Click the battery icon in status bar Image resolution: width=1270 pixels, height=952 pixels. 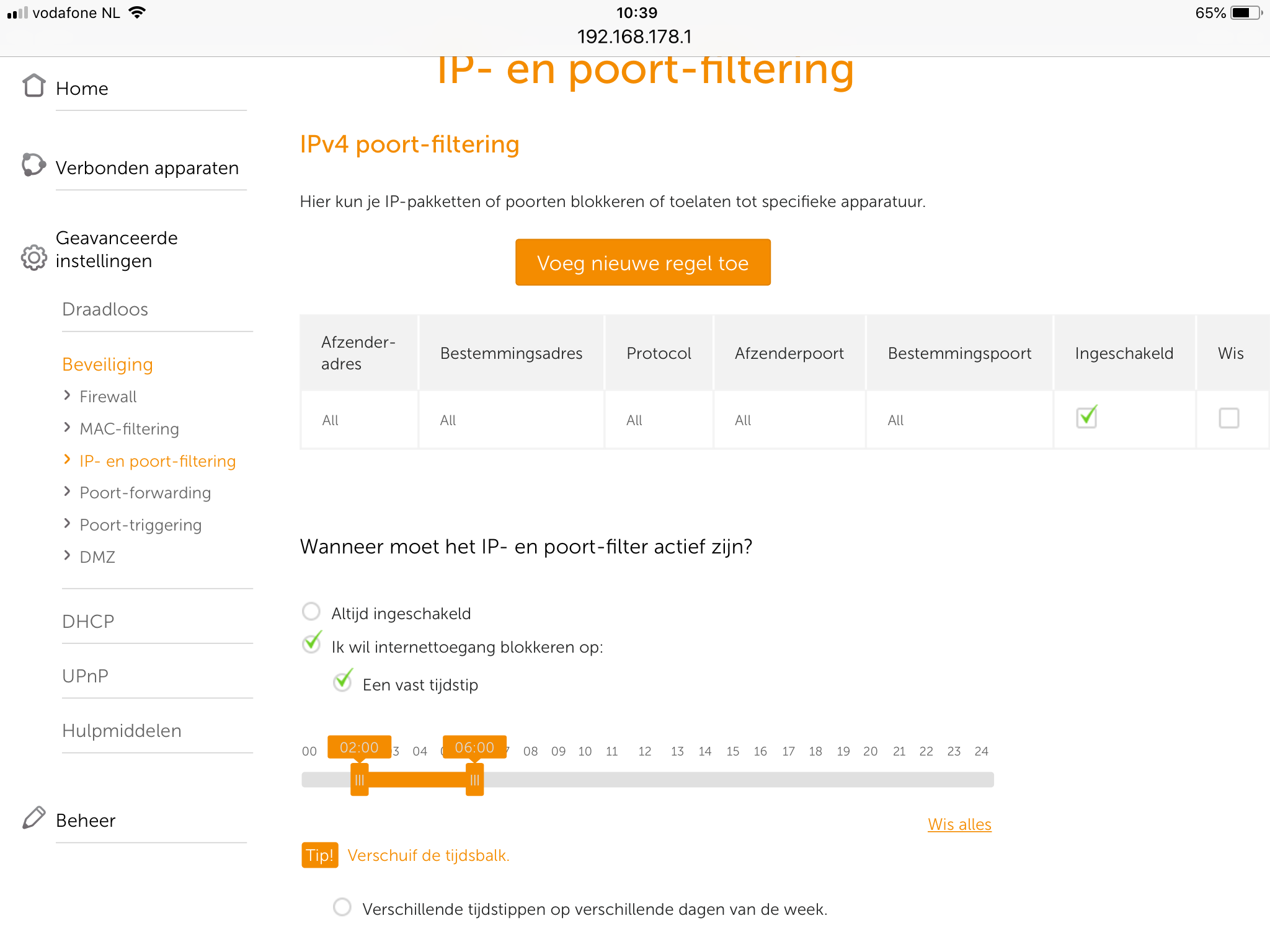click(1245, 13)
